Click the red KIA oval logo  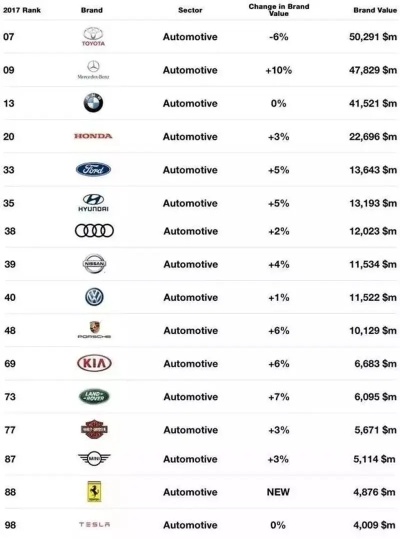click(x=94, y=363)
